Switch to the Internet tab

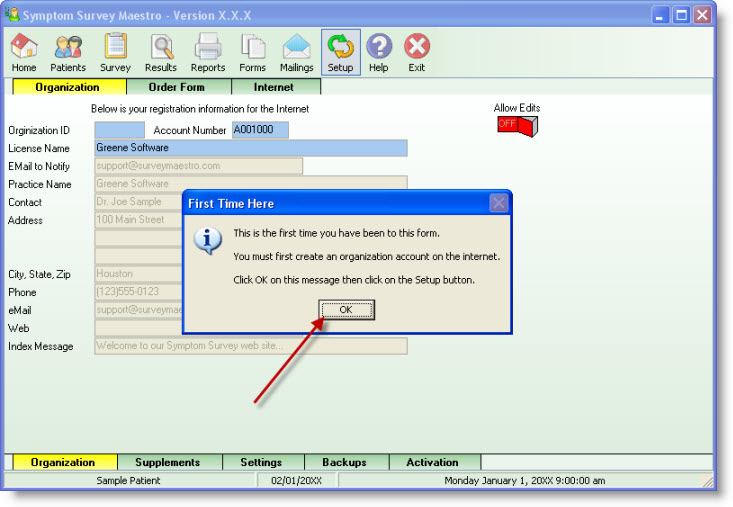[x=273, y=87]
